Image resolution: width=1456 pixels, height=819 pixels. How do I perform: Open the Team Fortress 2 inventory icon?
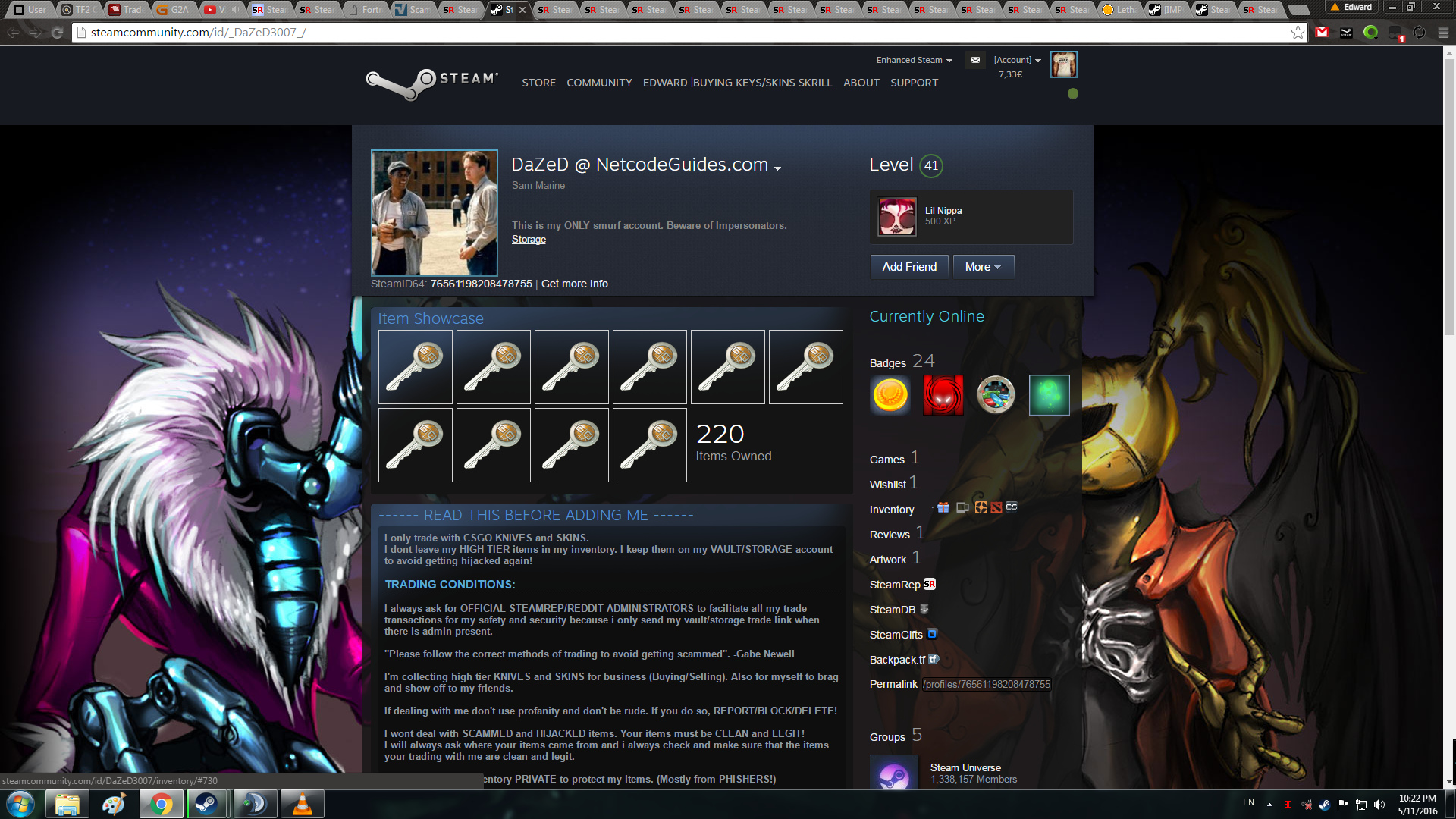(x=981, y=508)
